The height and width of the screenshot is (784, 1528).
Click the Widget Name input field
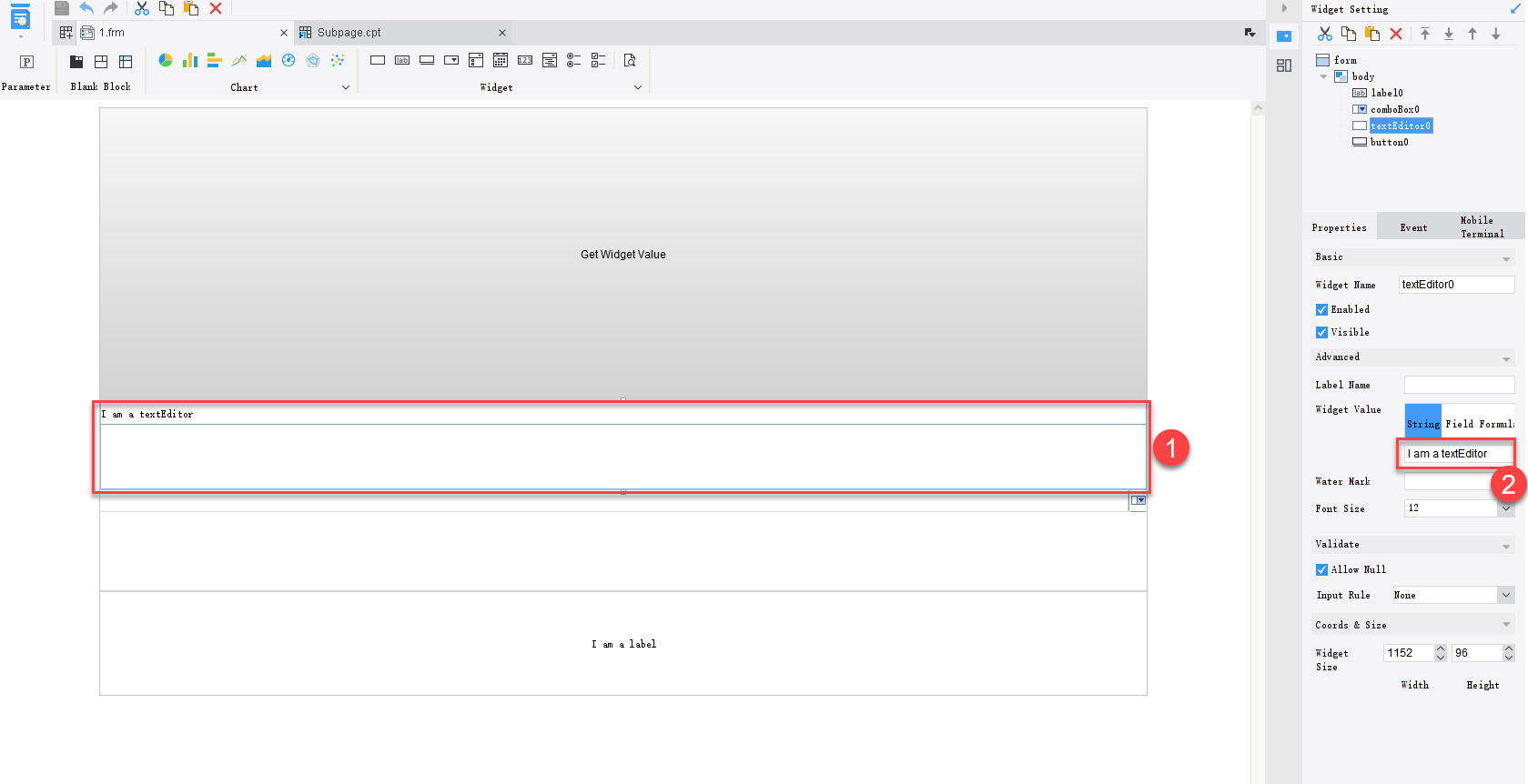(x=1456, y=285)
